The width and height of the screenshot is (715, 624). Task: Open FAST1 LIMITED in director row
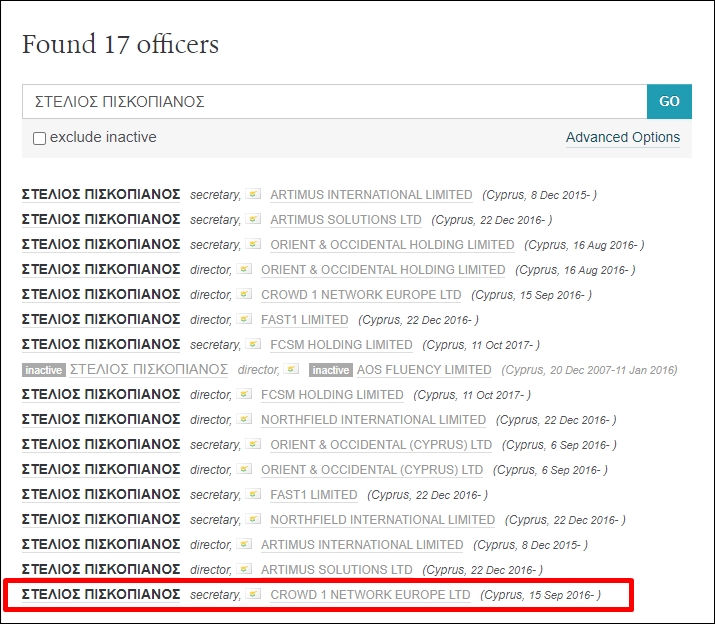point(305,320)
